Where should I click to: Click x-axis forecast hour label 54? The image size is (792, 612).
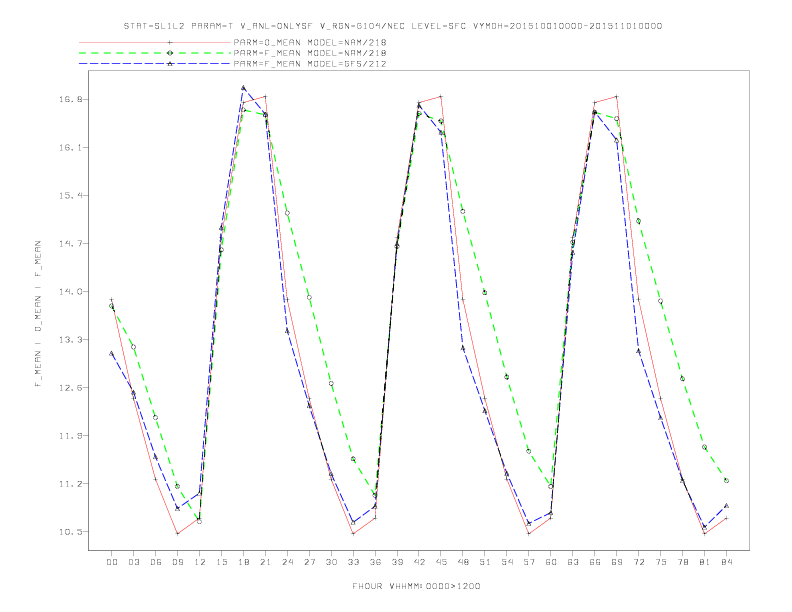click(x=507, y=562)
